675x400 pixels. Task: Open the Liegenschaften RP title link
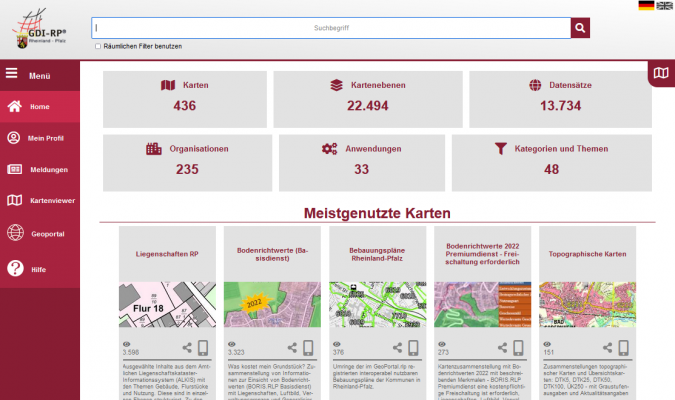point(167,254)
